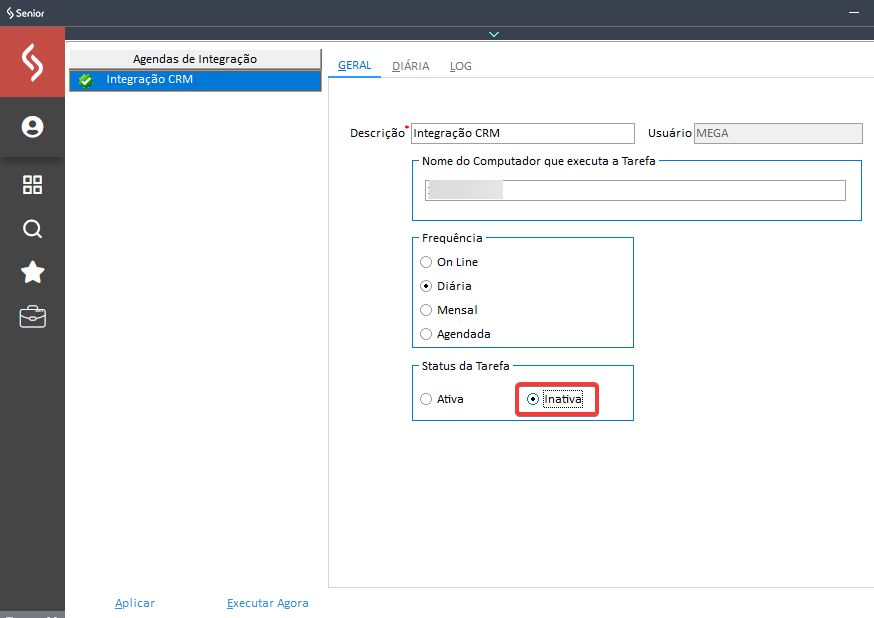Viewport: 874px width, 618px height.
Task: Open the user profile icon
Action: 32,127
